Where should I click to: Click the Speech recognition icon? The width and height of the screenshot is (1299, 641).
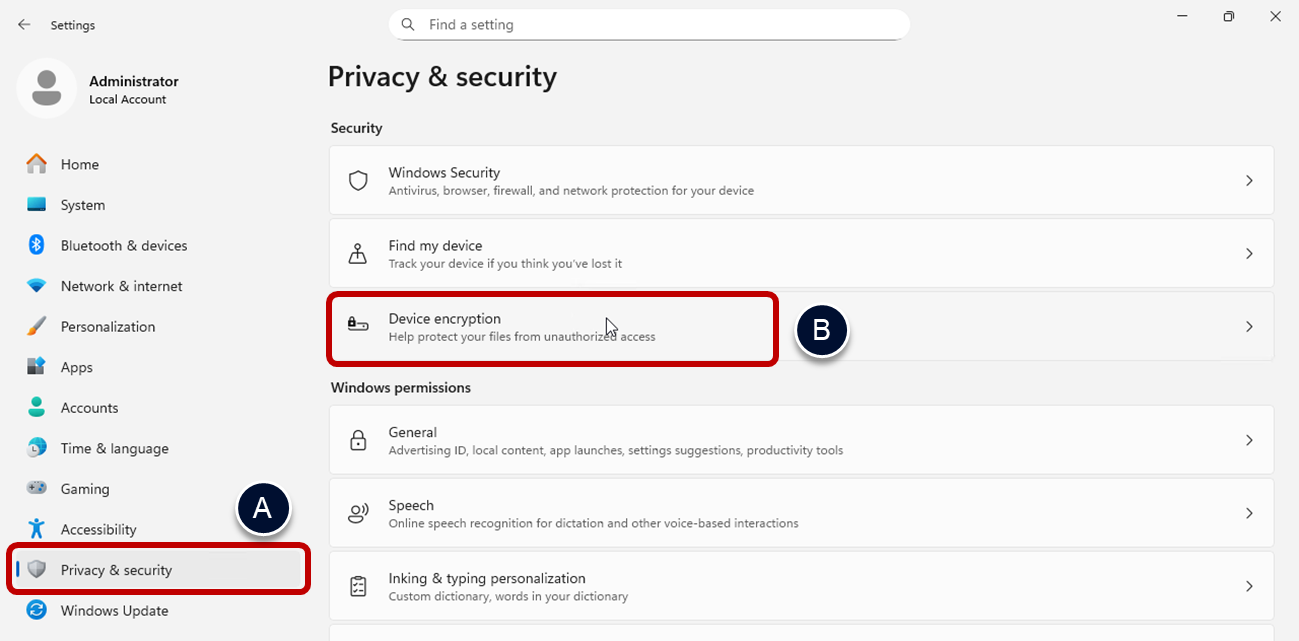coord(358,513)
